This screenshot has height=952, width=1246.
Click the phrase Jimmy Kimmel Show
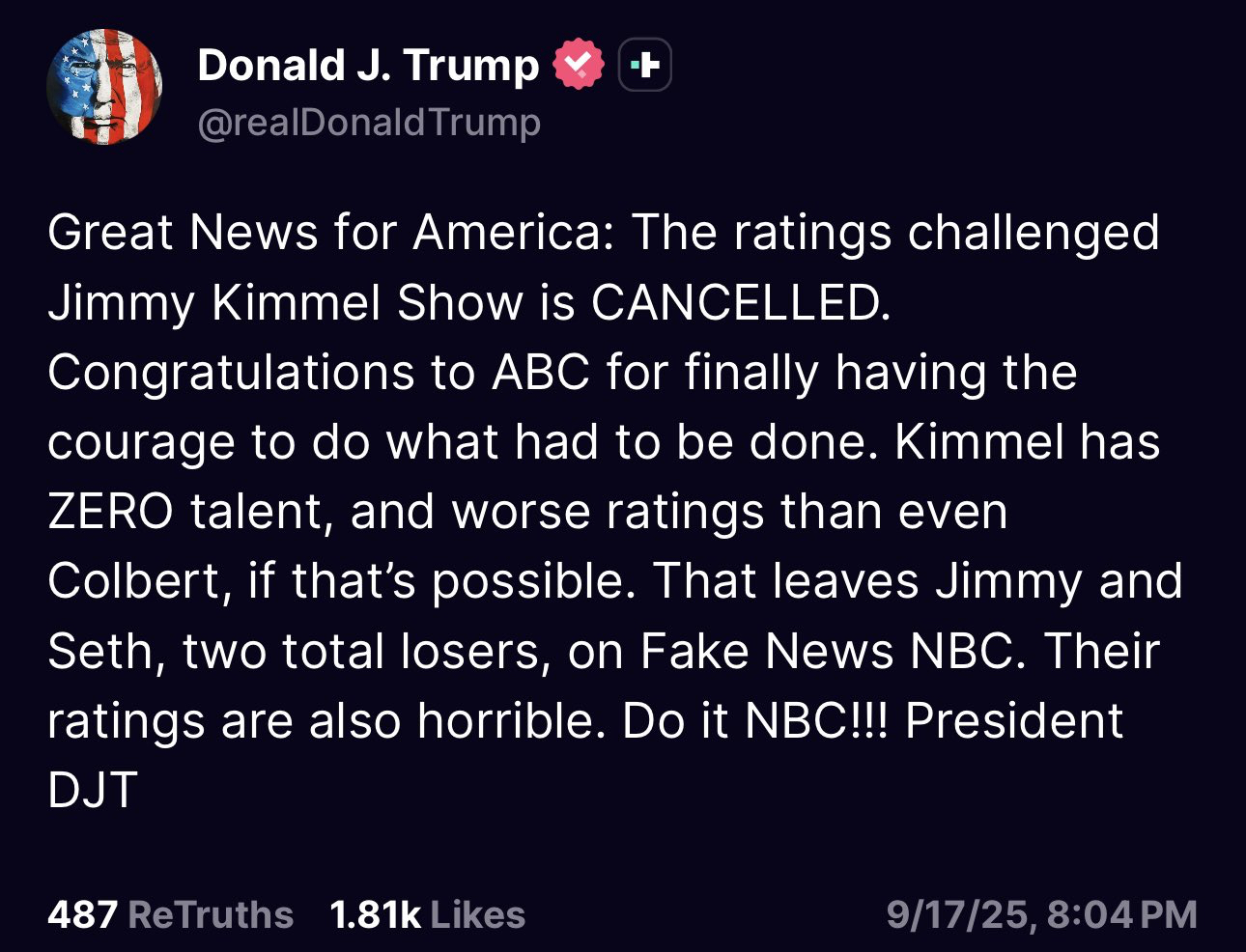coord(286,303)
